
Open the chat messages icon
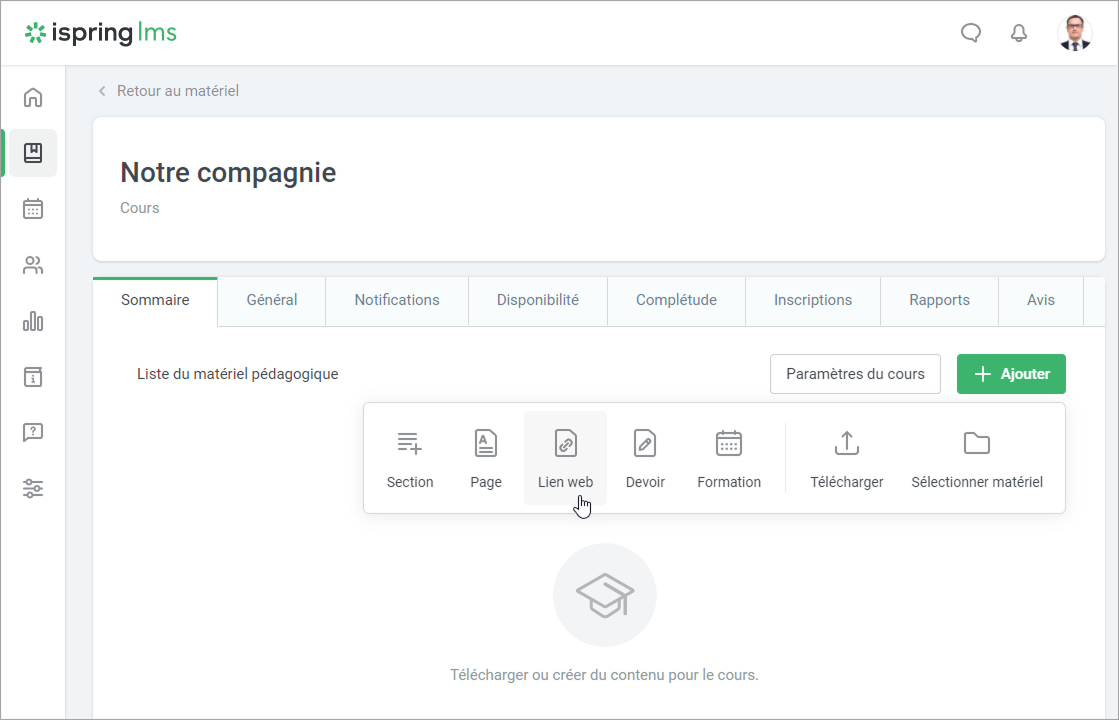tap(970, 33)
